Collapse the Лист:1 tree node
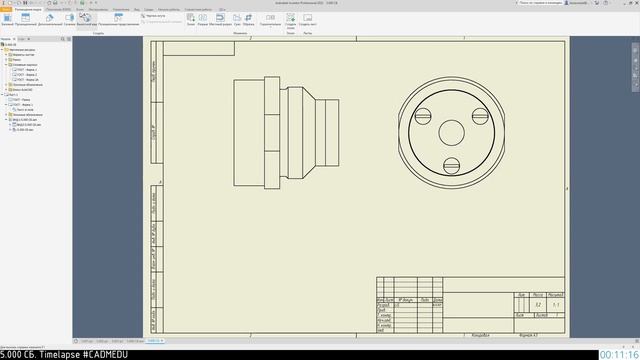This screenshot has width=640, height=360. click(x=2, y=95)
